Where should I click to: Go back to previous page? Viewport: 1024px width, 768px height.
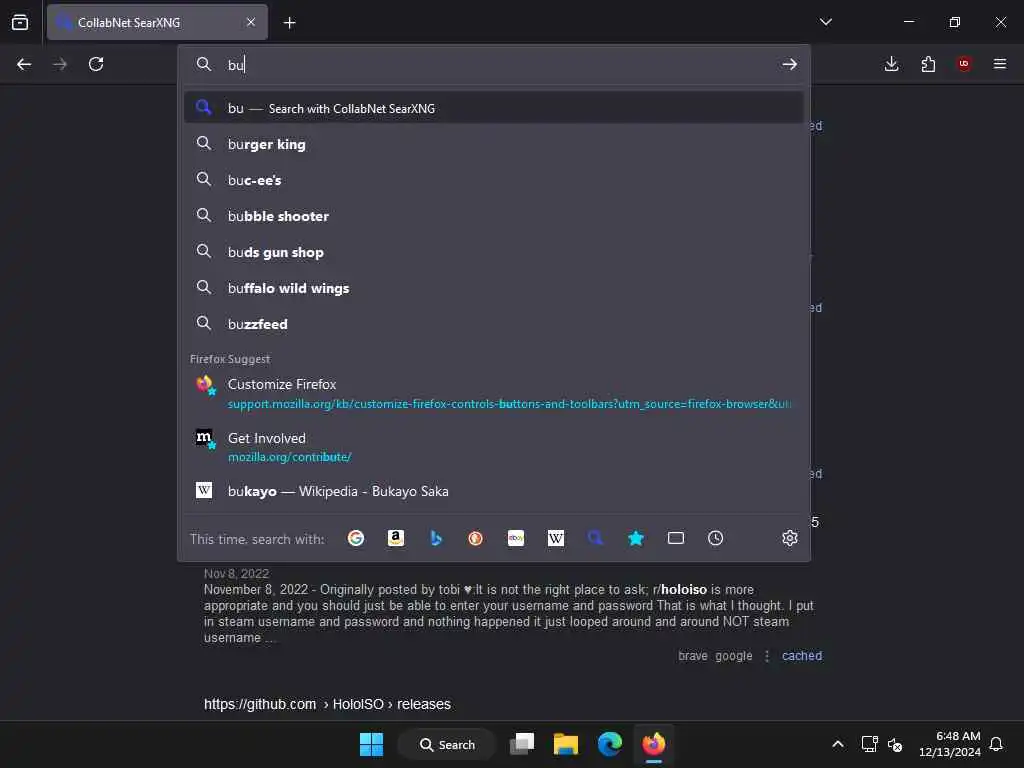click(x=24, y=64)
